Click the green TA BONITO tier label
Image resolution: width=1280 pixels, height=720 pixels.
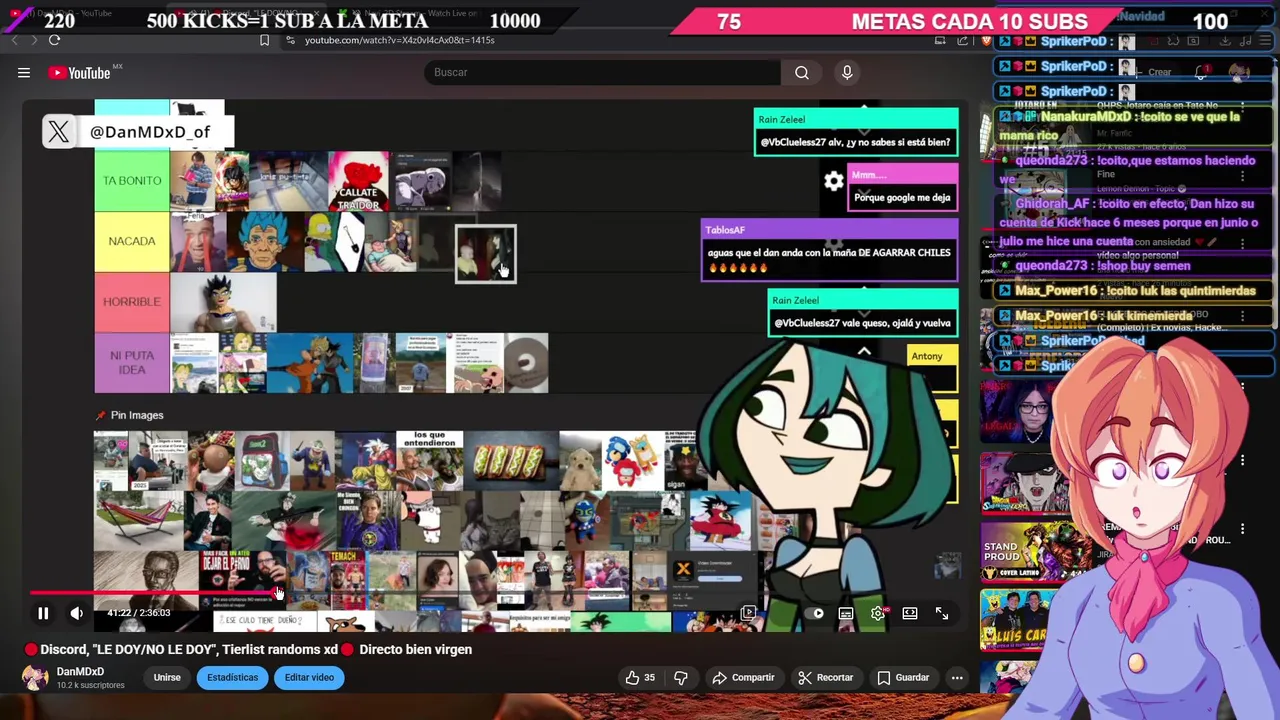click(132, 181)
